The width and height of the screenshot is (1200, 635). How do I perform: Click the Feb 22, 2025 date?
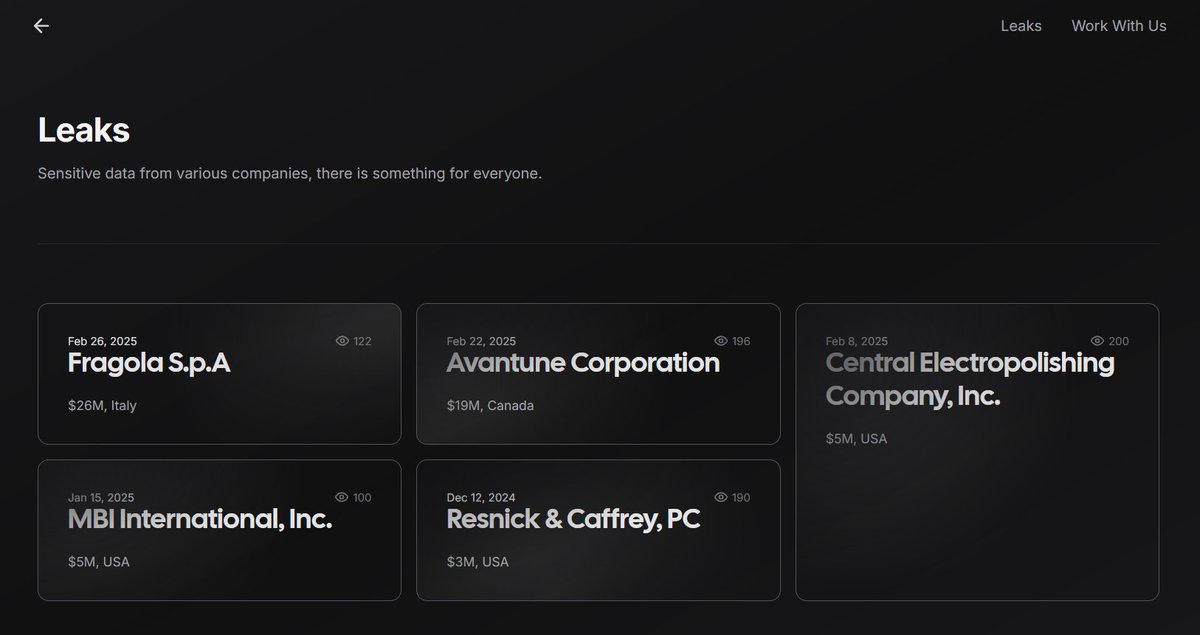pos(481,341)
